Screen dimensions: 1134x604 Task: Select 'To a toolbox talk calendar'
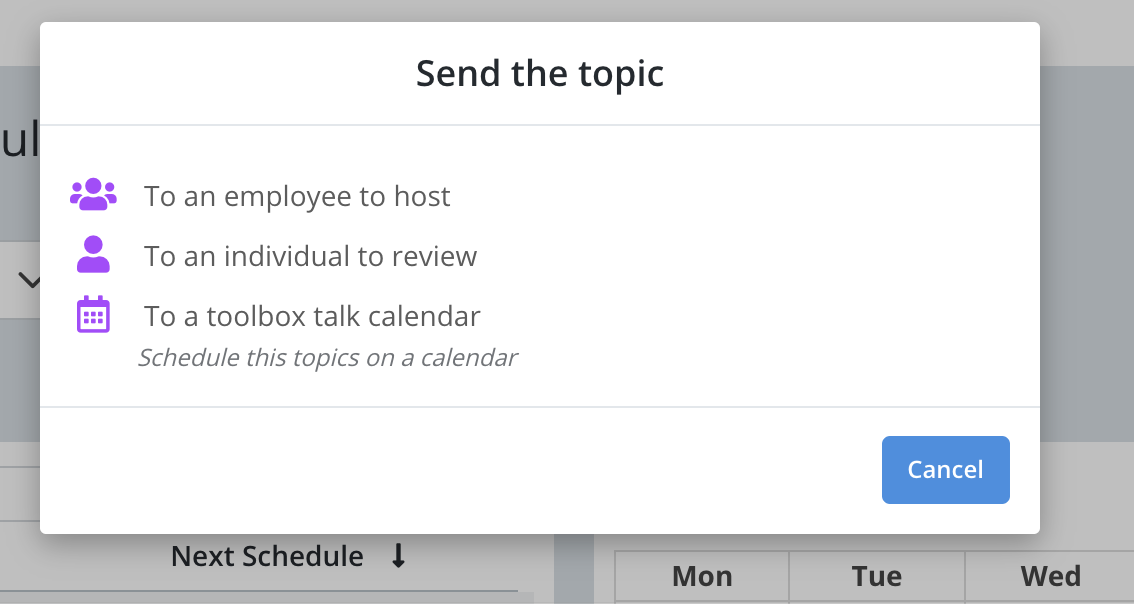pyautogui.click(x=310, y=315)
